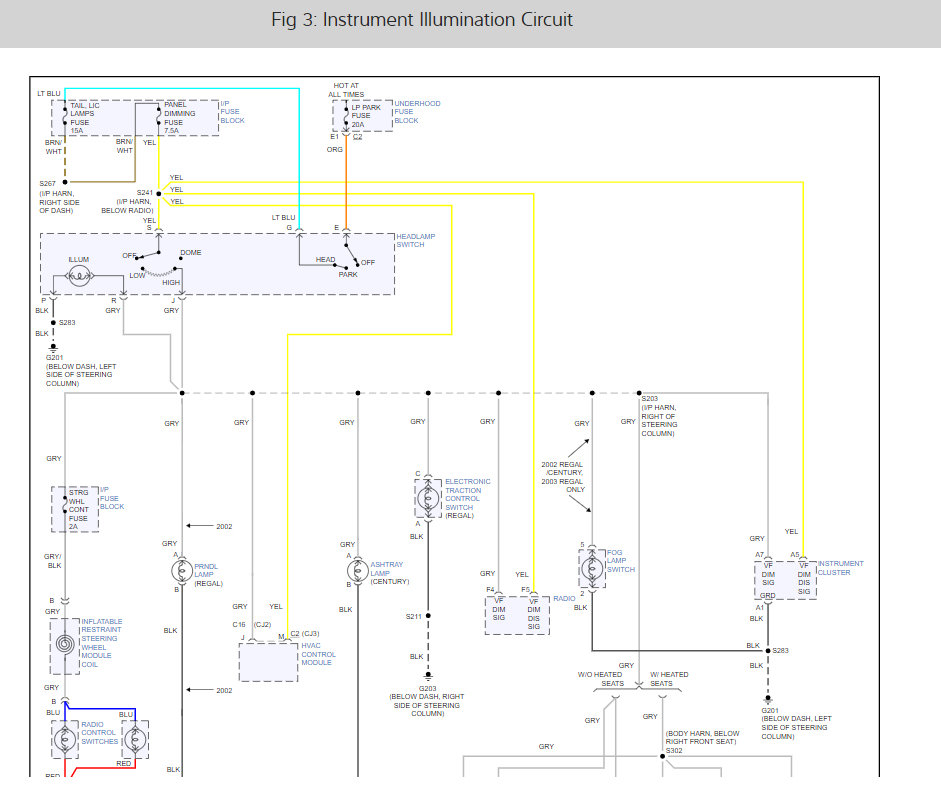The height and width of the screenshot is (808, 941).
Task: Click the RADIO module label
Action: (x=564, y=598)
